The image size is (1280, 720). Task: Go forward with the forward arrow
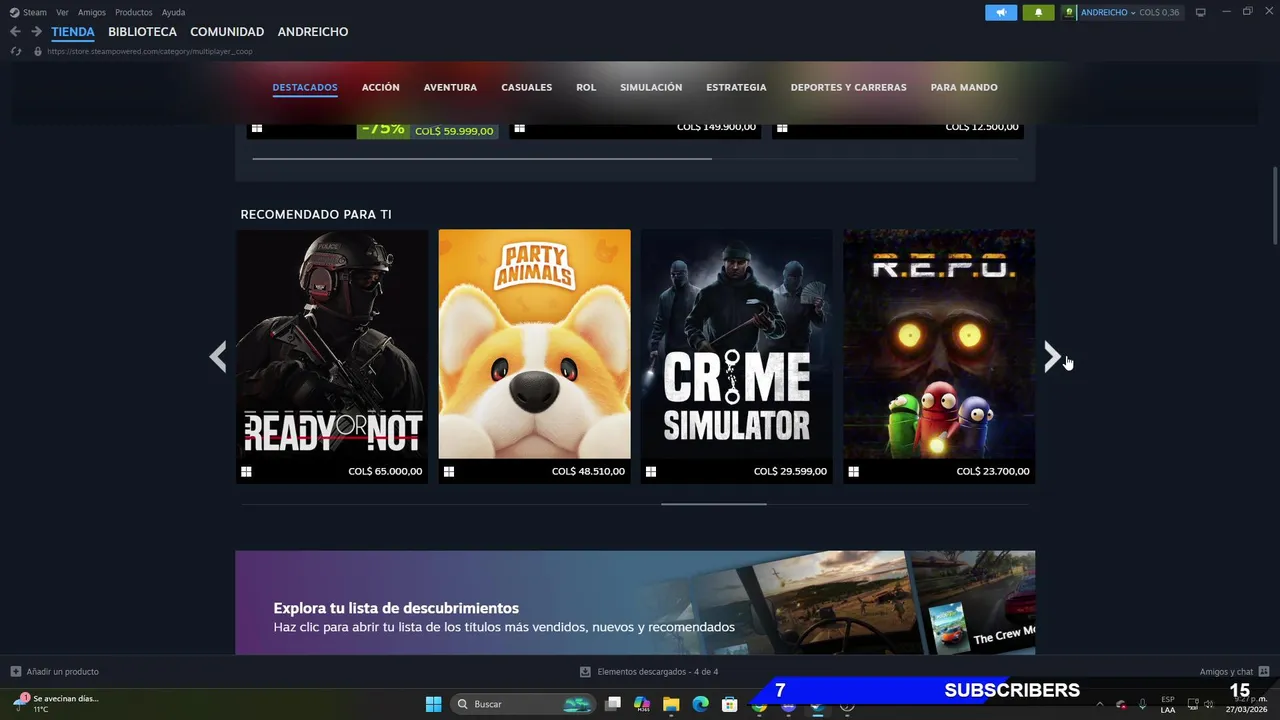[x=36, y=32]
